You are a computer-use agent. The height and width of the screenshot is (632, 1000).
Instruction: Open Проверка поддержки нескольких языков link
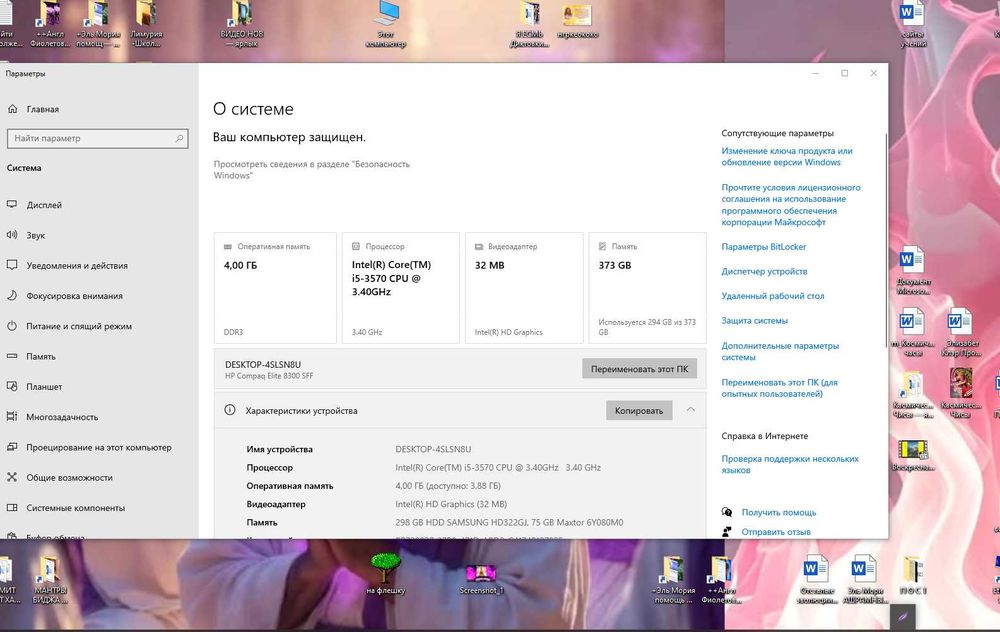tap(790, 464)
